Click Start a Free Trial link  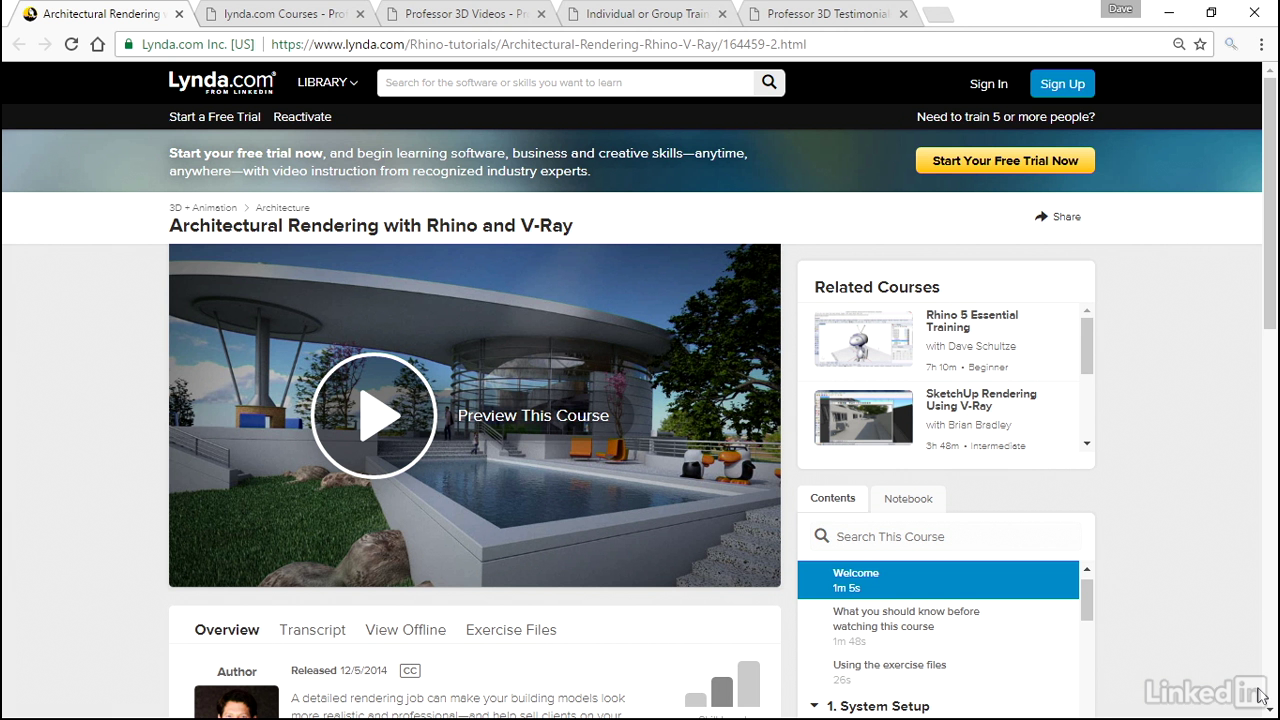pos(214,117)
